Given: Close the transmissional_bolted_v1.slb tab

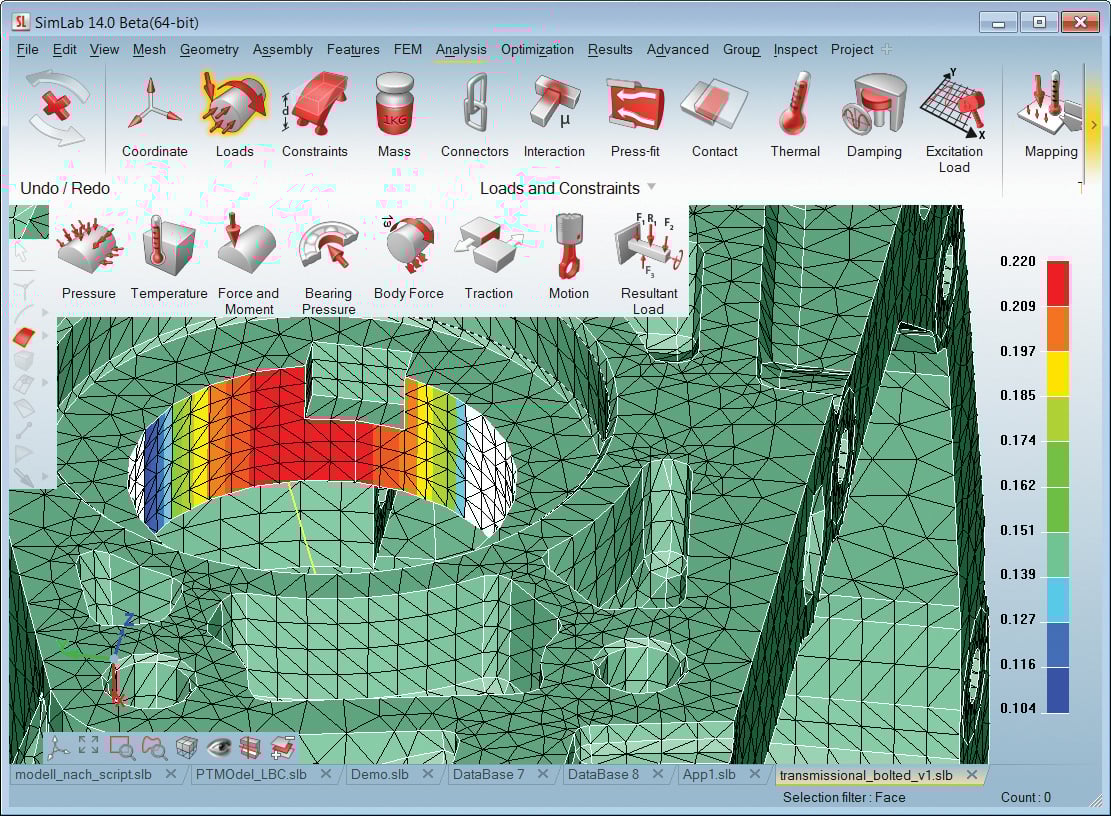Looking at the screenshot, I should pyautogui.click(x=972, y=775).
